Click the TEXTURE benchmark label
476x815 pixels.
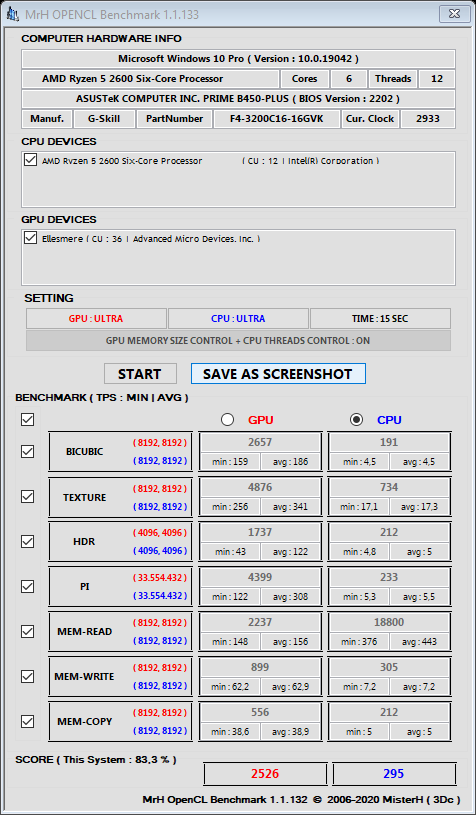click(85, 497)
